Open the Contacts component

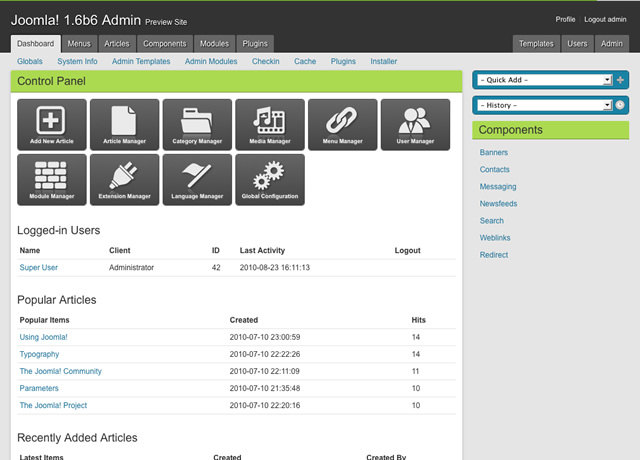pyautogui.click(x=494, y=169)
